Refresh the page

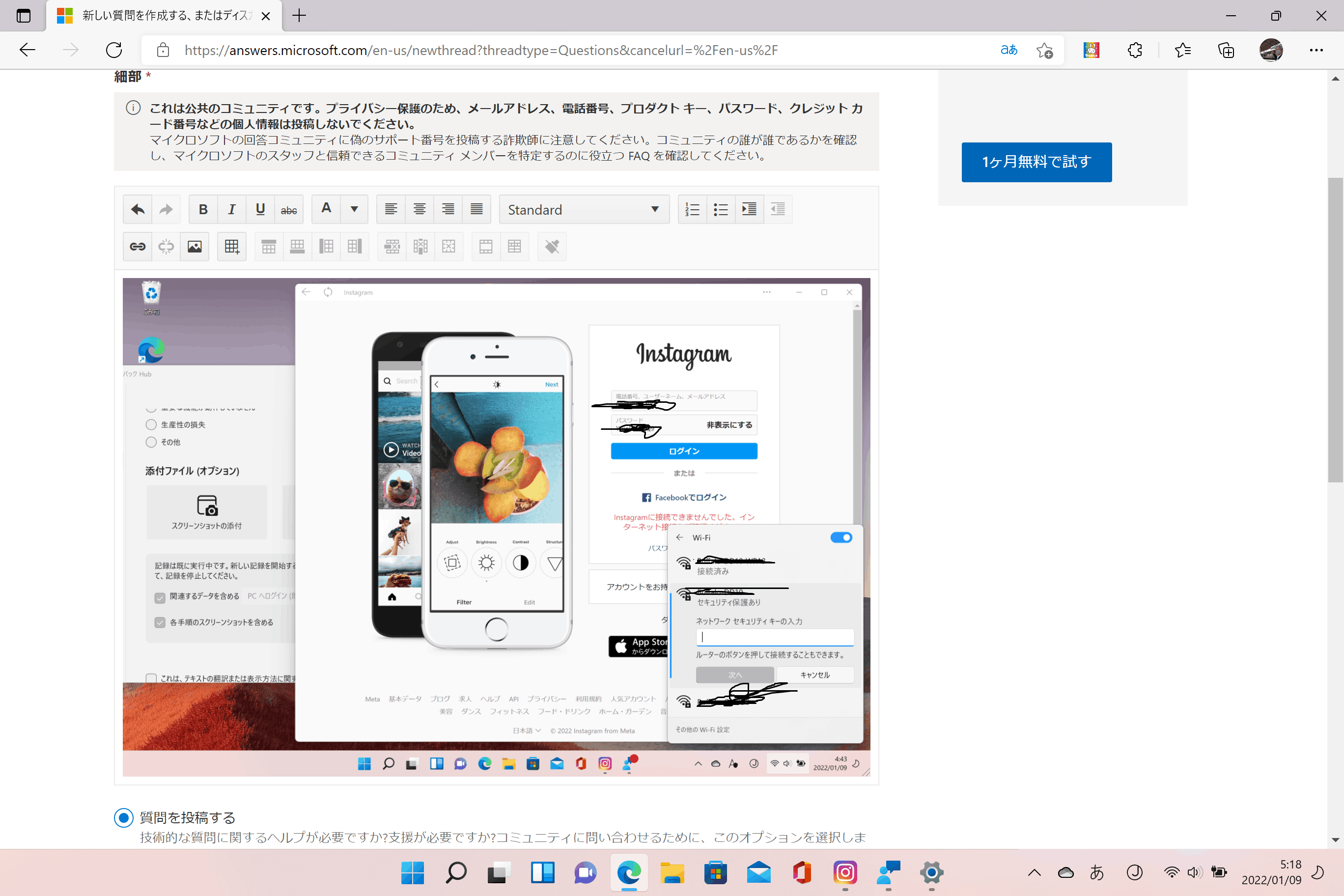(x=113, y=50)
